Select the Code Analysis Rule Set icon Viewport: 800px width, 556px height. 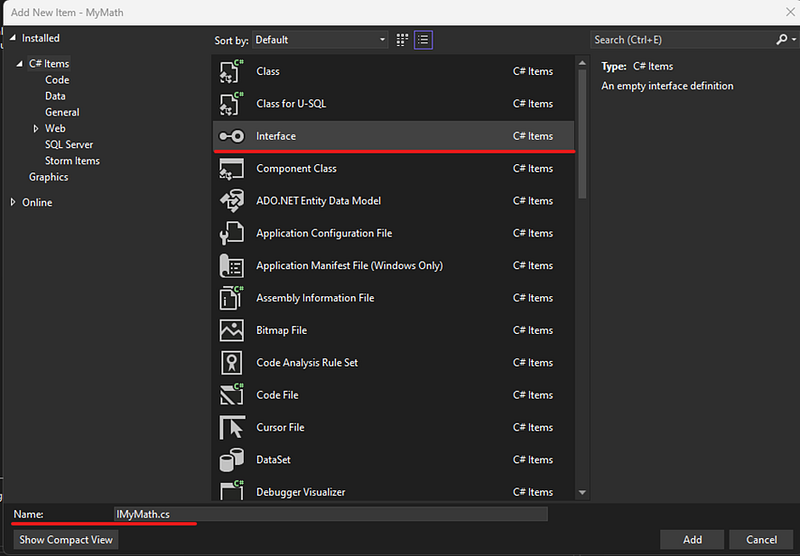tap(232, 363)
